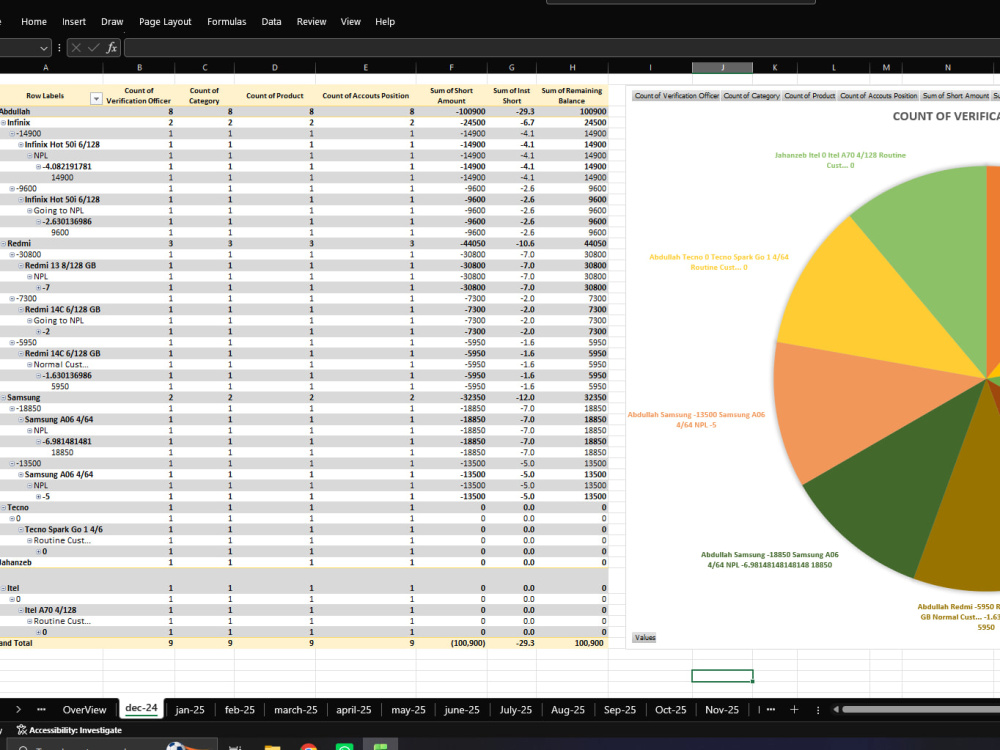The height and width of the screenshot is (750, 1000).
Task: Switch to the OverView sheet tab
Action: (84, 709)
